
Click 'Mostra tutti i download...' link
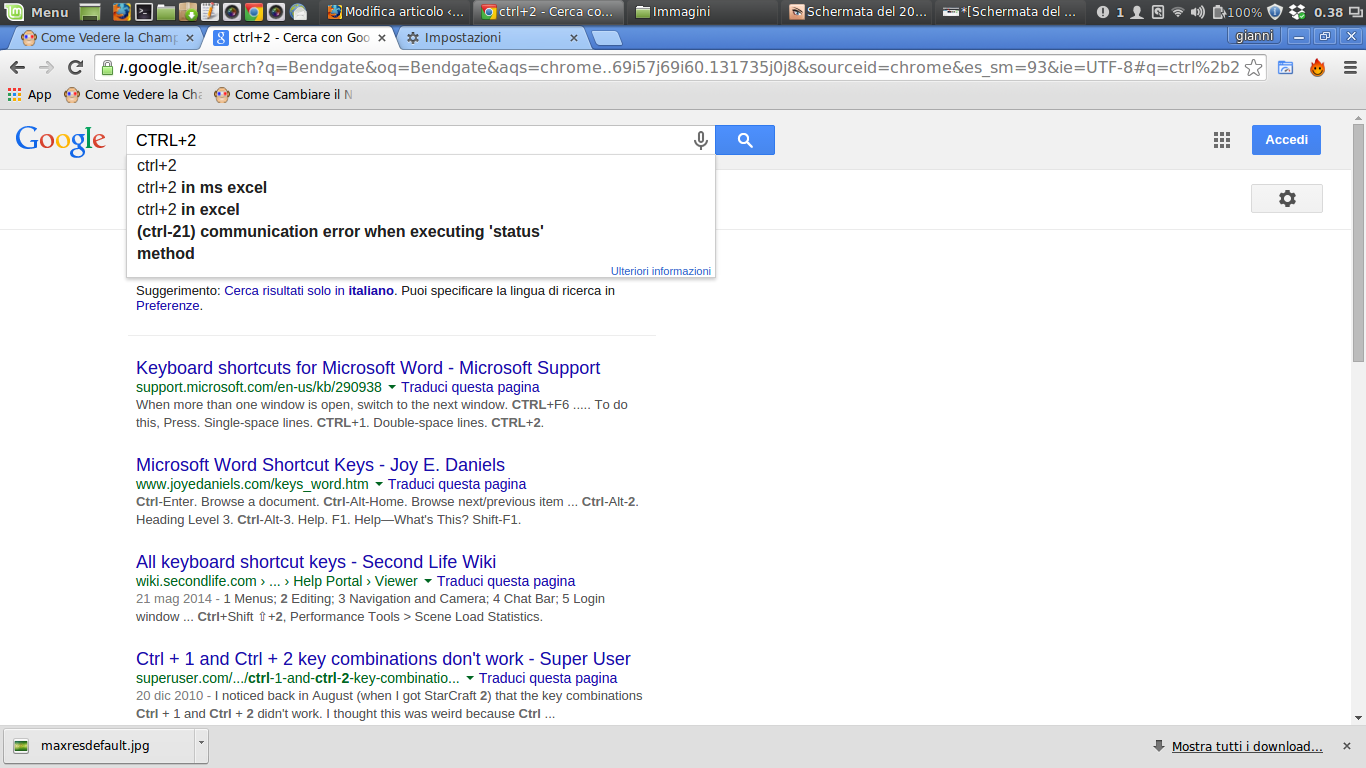[x=1247, y=746]
